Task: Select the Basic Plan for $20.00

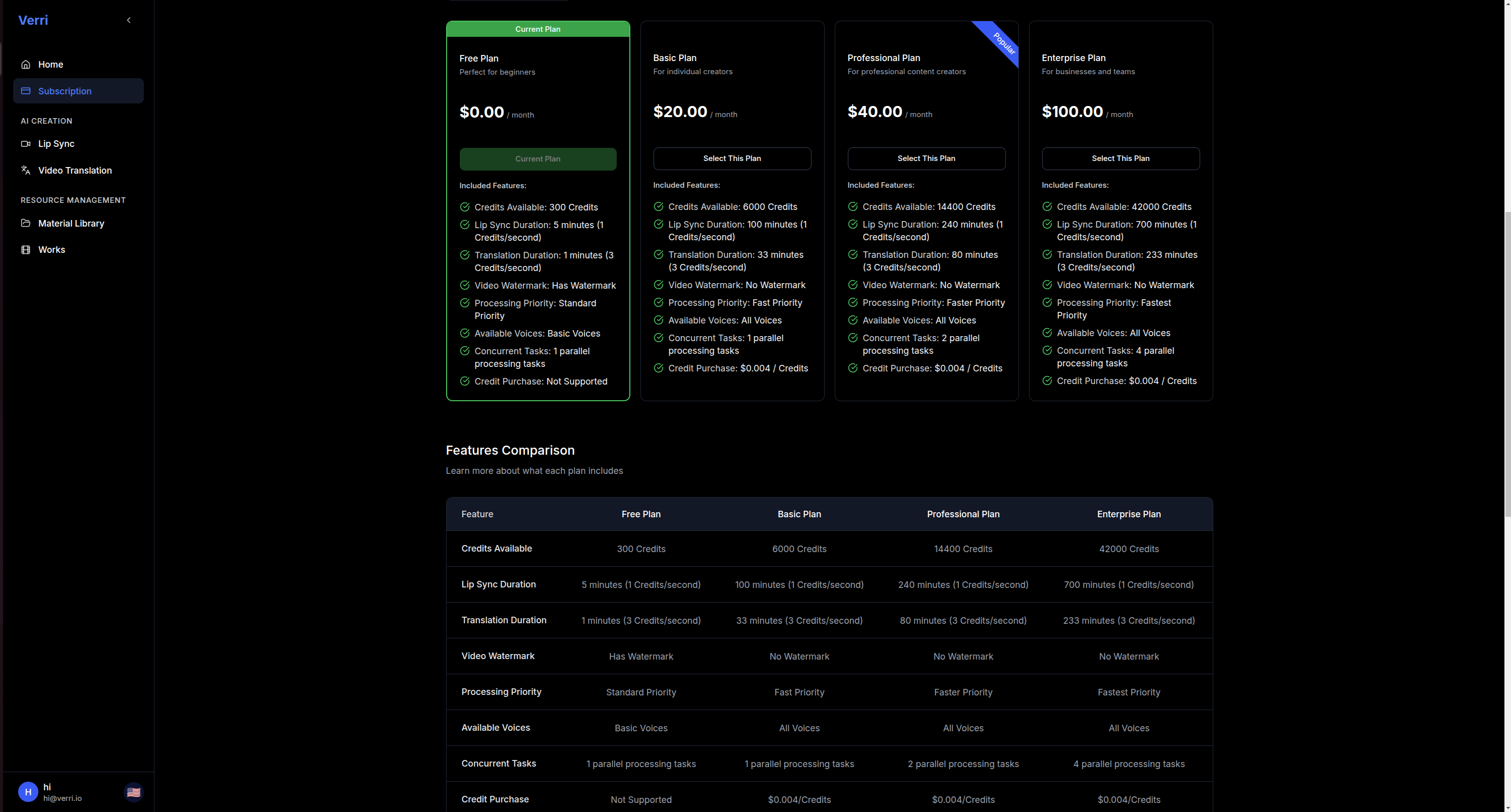Action: [x=731, y=158]
